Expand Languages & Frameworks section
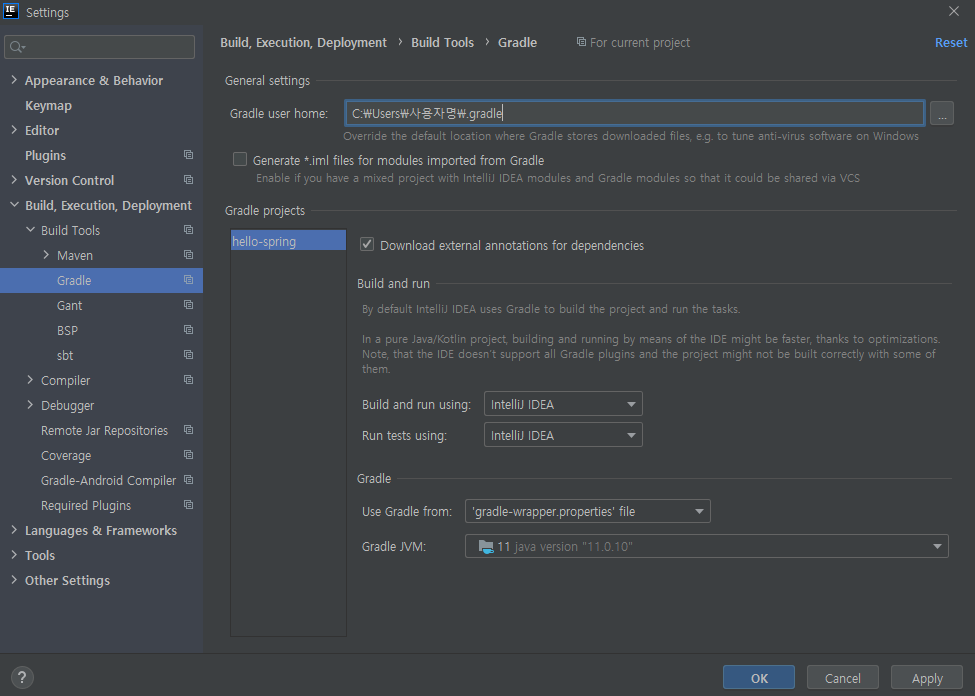The width and height of the screenshot is (975, 696). click(x=14, y=530)
